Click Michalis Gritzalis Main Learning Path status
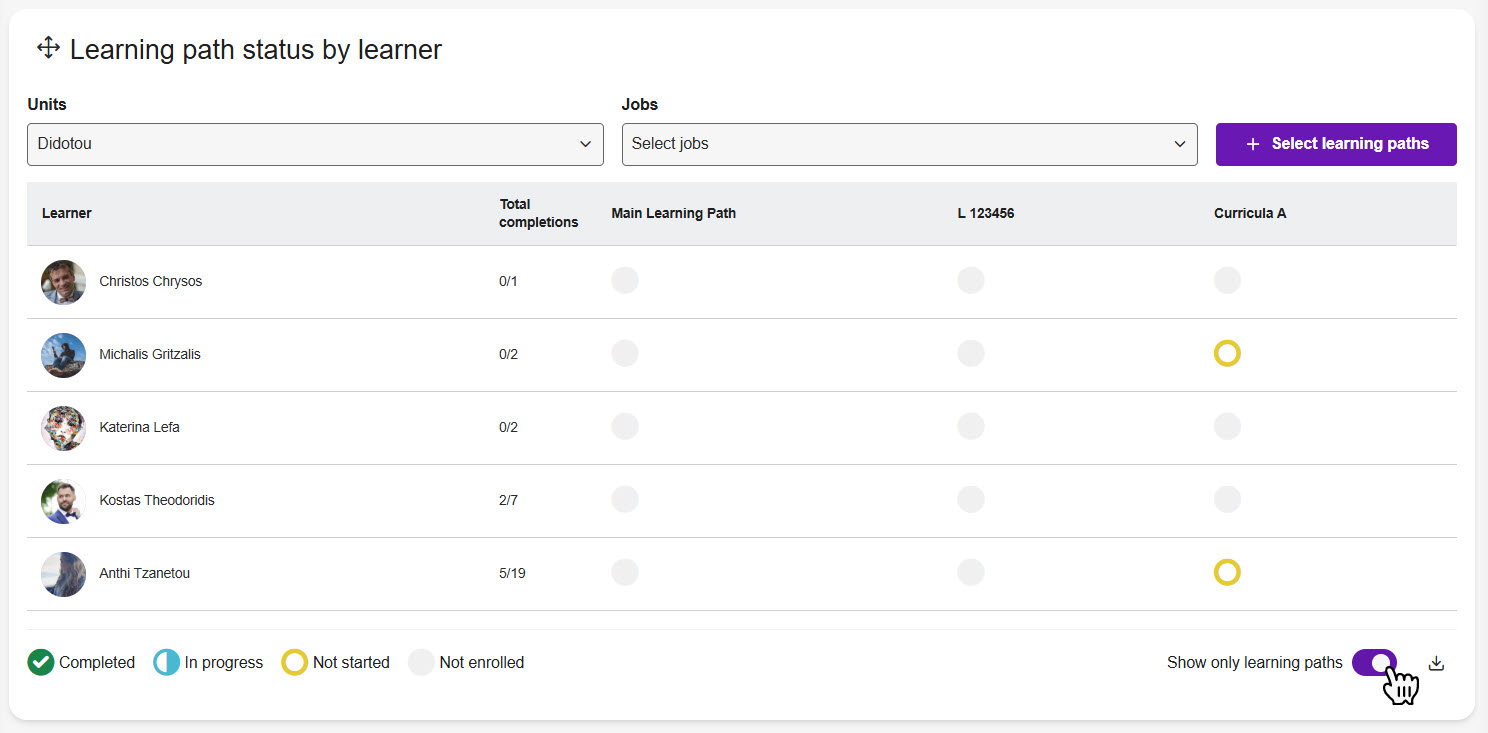 pyautogui.click(x=625, y=353)
